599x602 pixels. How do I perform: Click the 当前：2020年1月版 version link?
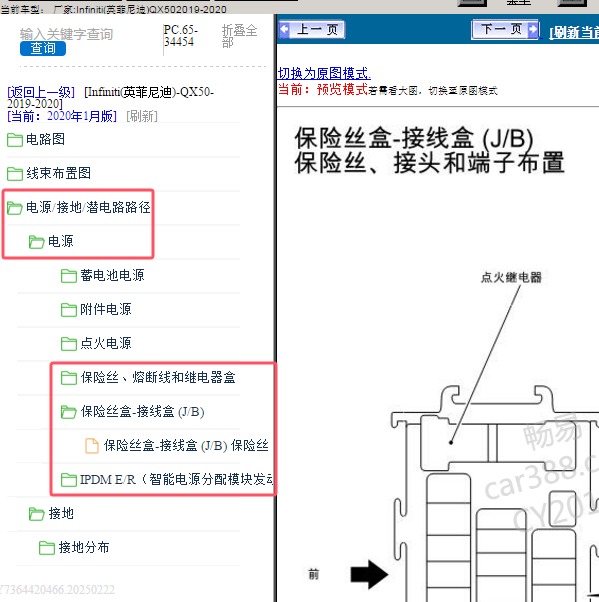click(62, 116)
